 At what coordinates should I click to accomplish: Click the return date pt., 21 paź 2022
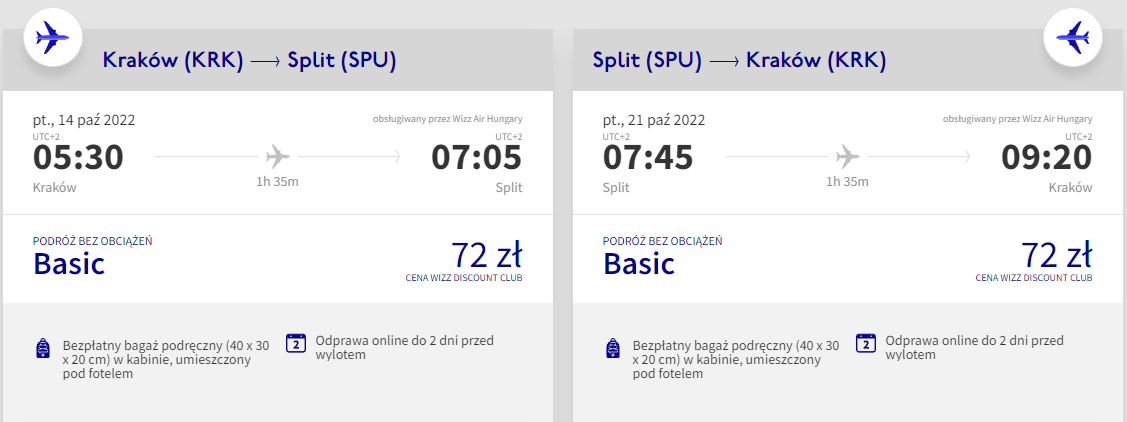(x=654, y=120)
